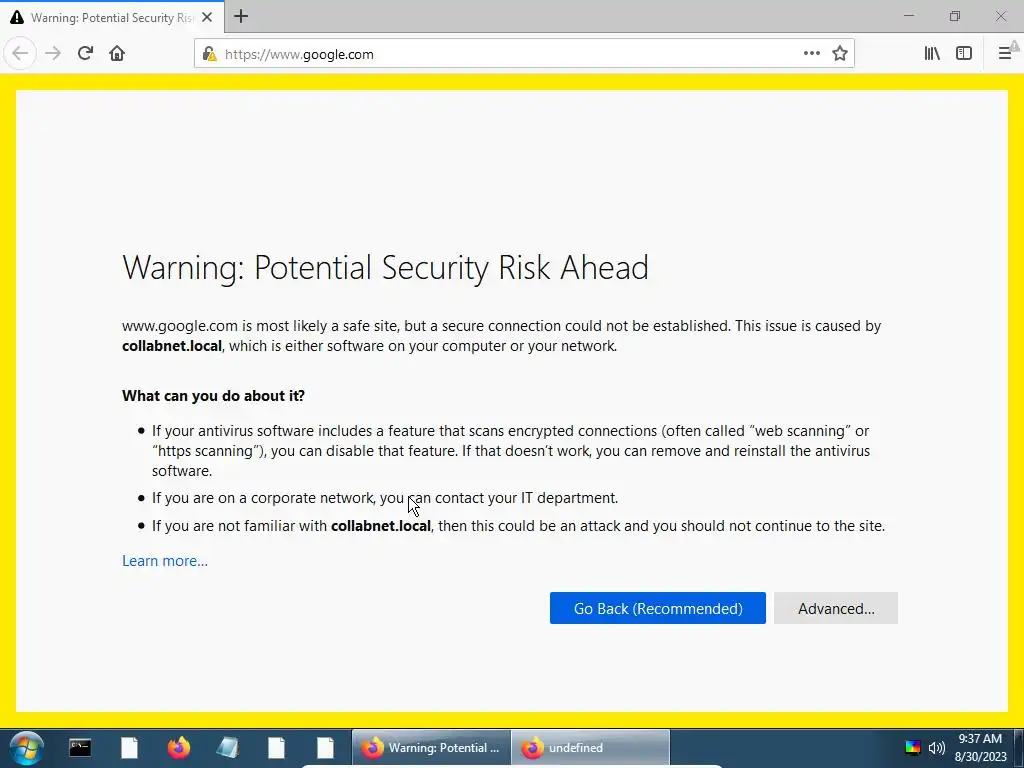Click Go Back (Recommended) button
This screenshot has width=1024, height=768.
click(x=658, y=608)
